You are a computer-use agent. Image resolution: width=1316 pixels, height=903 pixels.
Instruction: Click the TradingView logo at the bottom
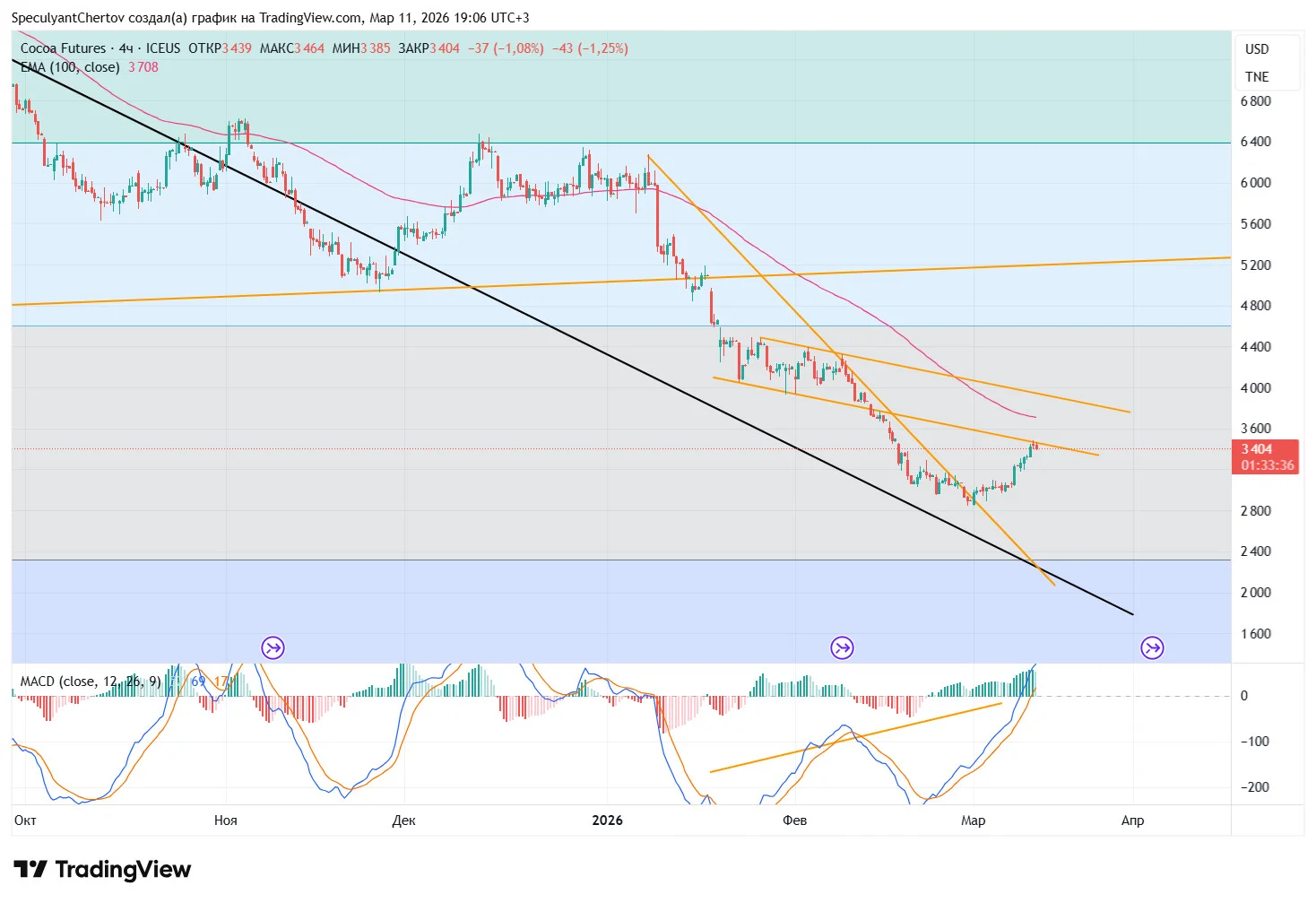click(102, 869)
